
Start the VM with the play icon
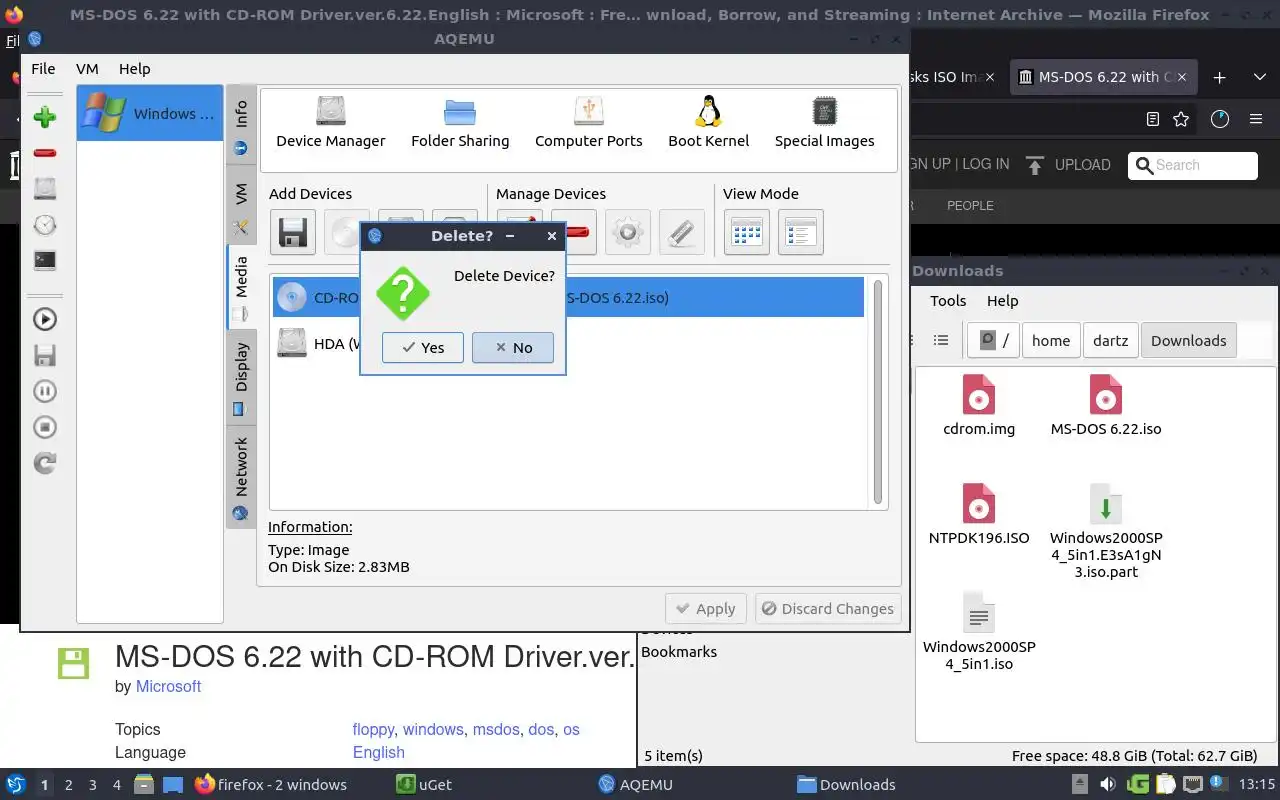point(44,319)
